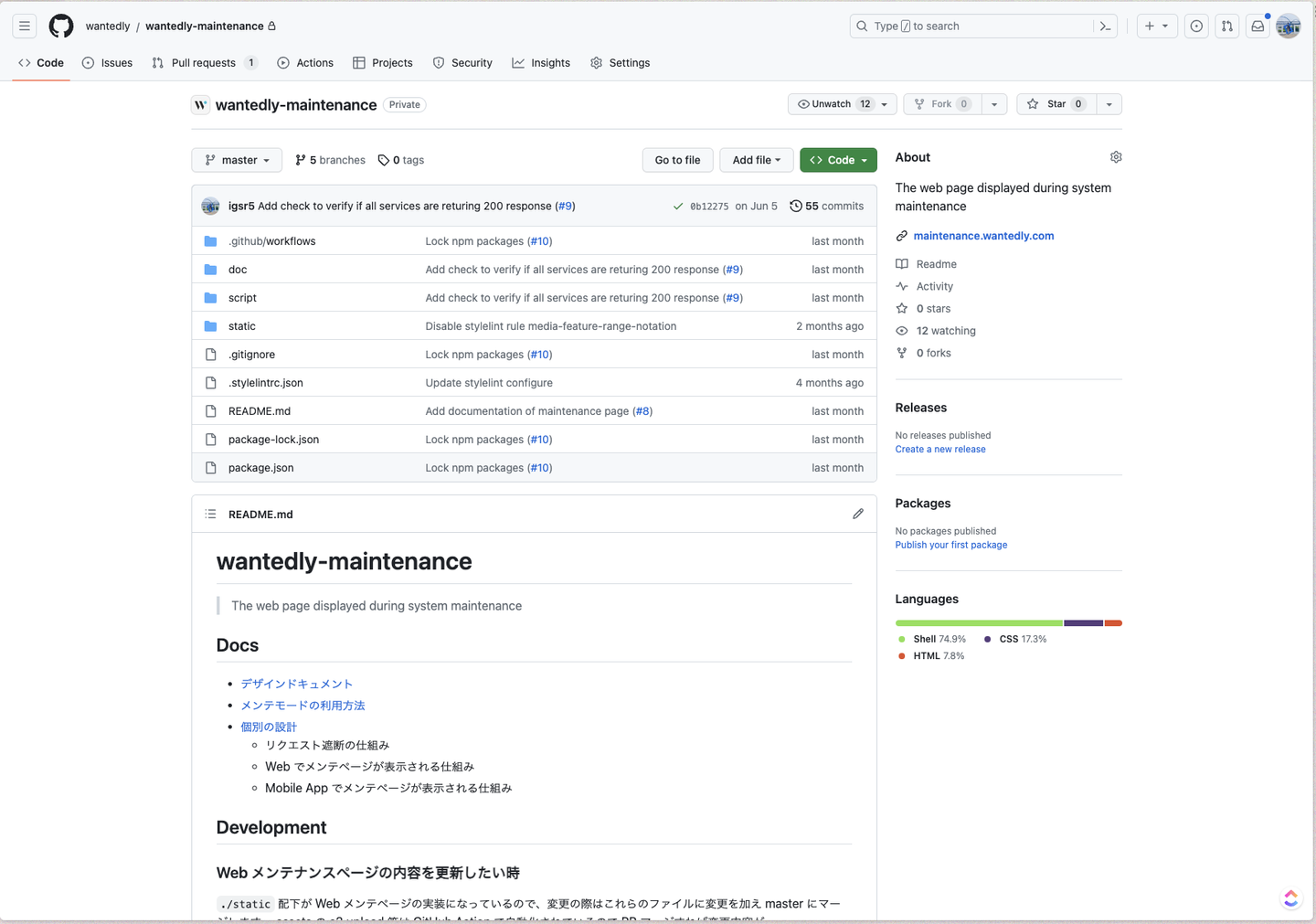The width and height of the screenshot is (1316, 924).
Task: Open the README outline list icon
Action: coord(211,515)
